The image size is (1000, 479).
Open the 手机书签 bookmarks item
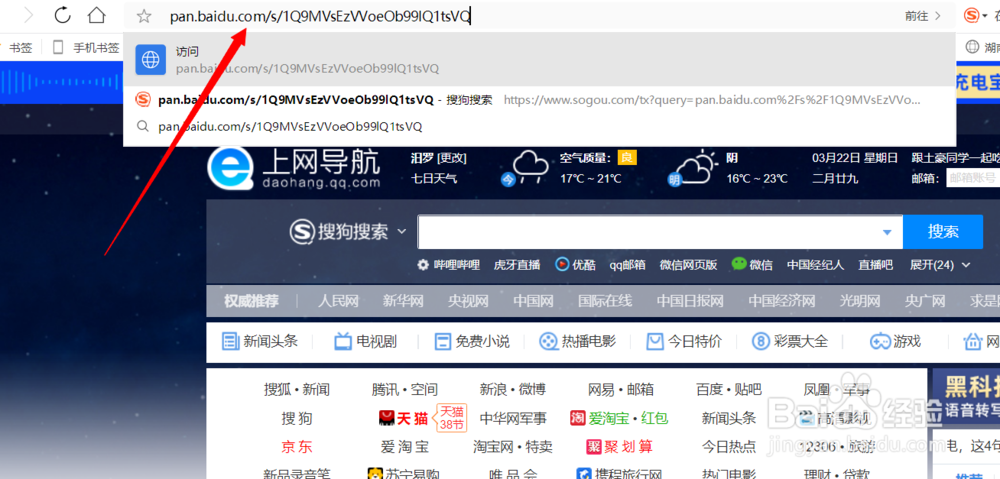pyautogui.click(x=86, y=48)
